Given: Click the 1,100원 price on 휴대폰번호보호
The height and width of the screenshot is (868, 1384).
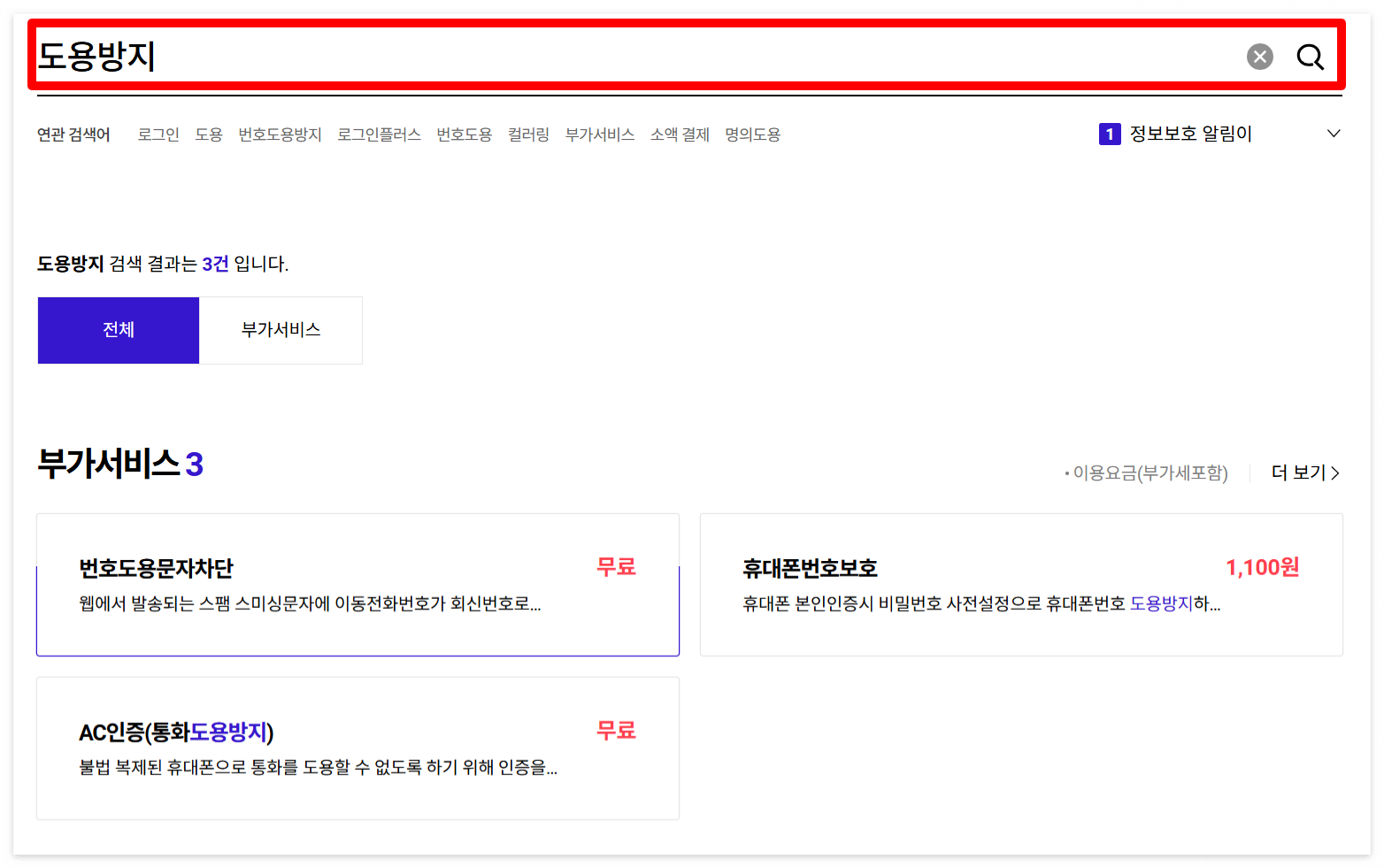Looking at the screenshot, I should [x=1263, y=566].
